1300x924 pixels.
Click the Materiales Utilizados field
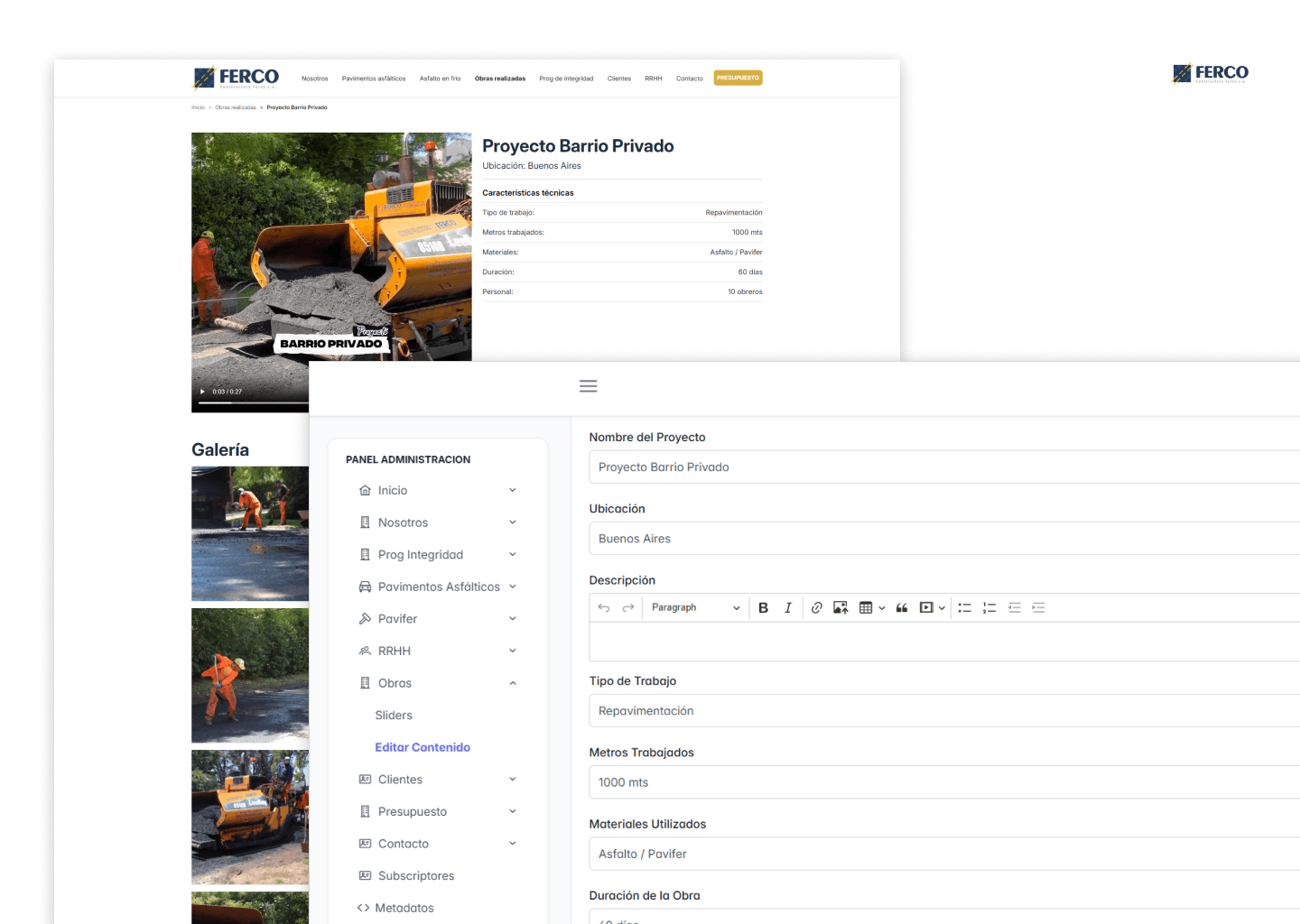[944, 854]
